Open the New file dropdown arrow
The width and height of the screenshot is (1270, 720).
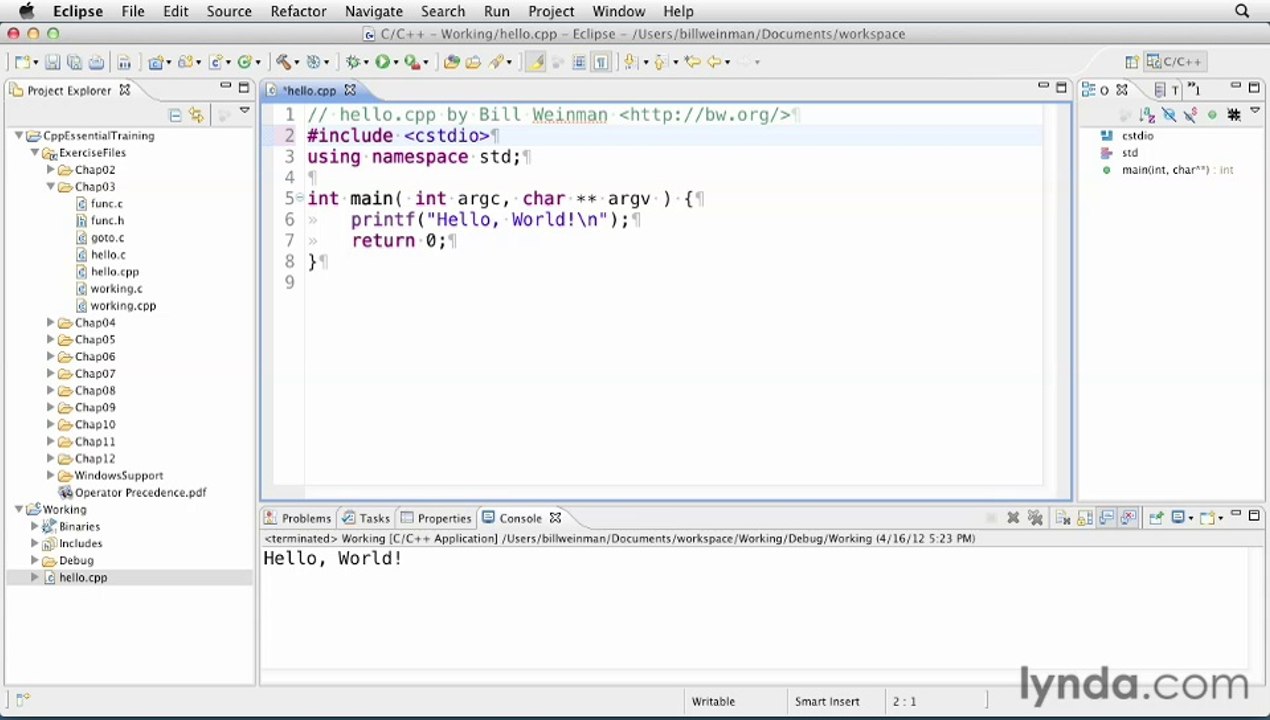tap(36, 63)
